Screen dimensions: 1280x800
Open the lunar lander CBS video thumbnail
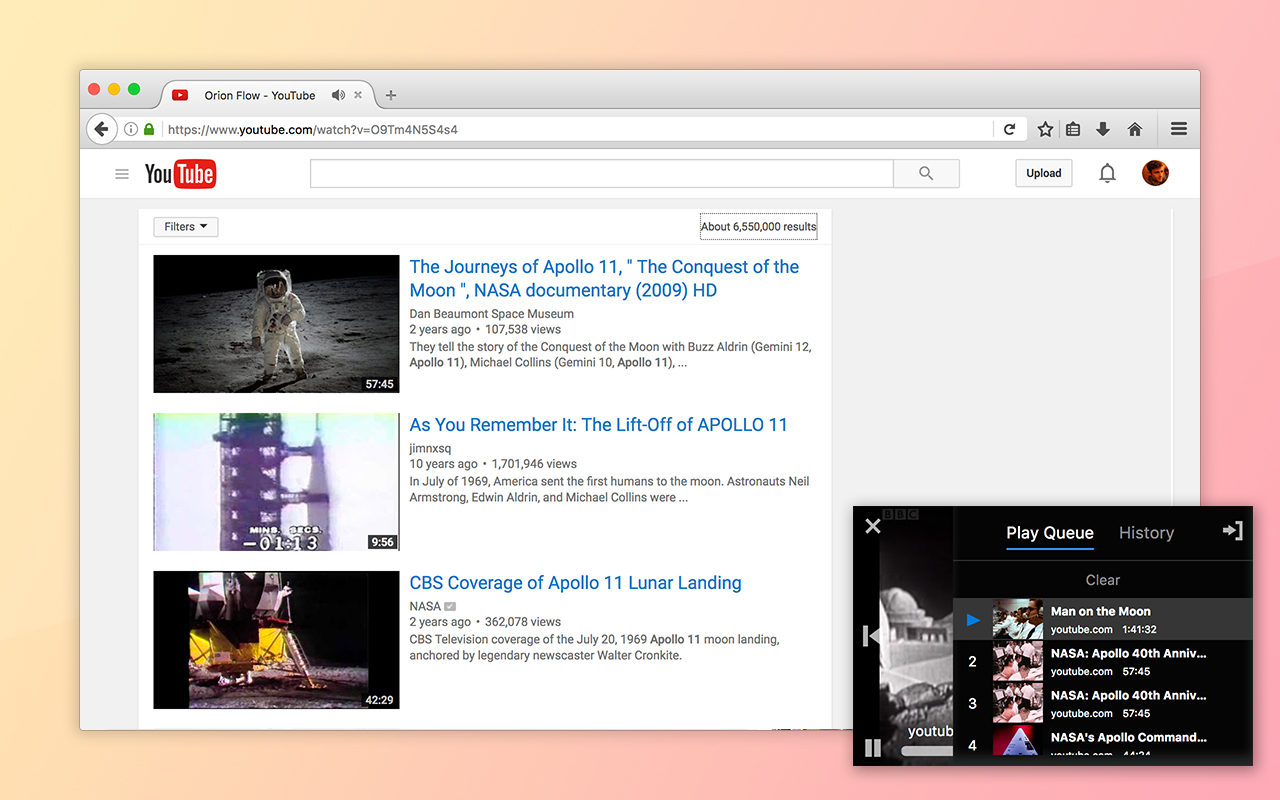(276, 640)
